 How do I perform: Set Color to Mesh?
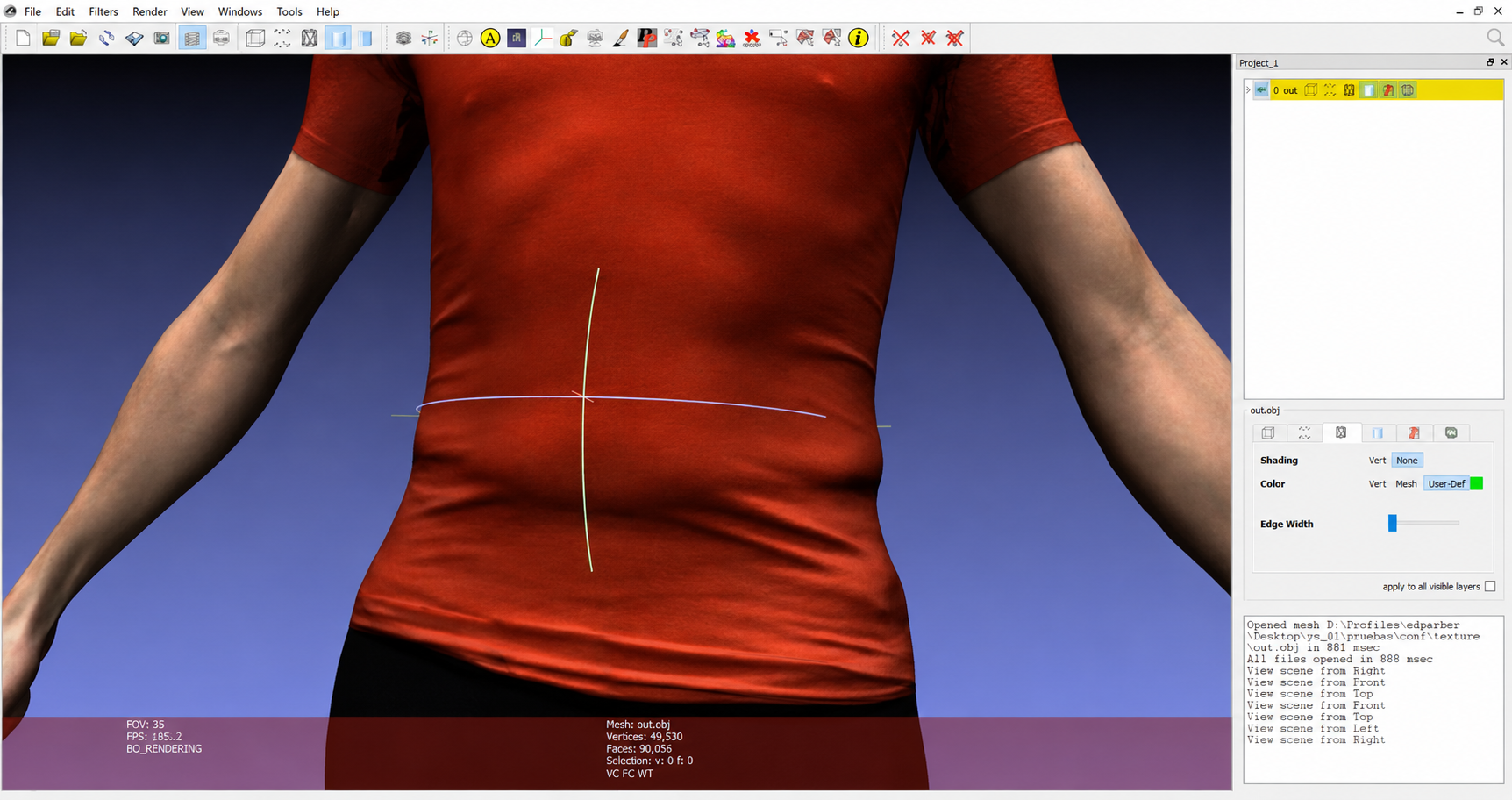[x=1406, y=484]
